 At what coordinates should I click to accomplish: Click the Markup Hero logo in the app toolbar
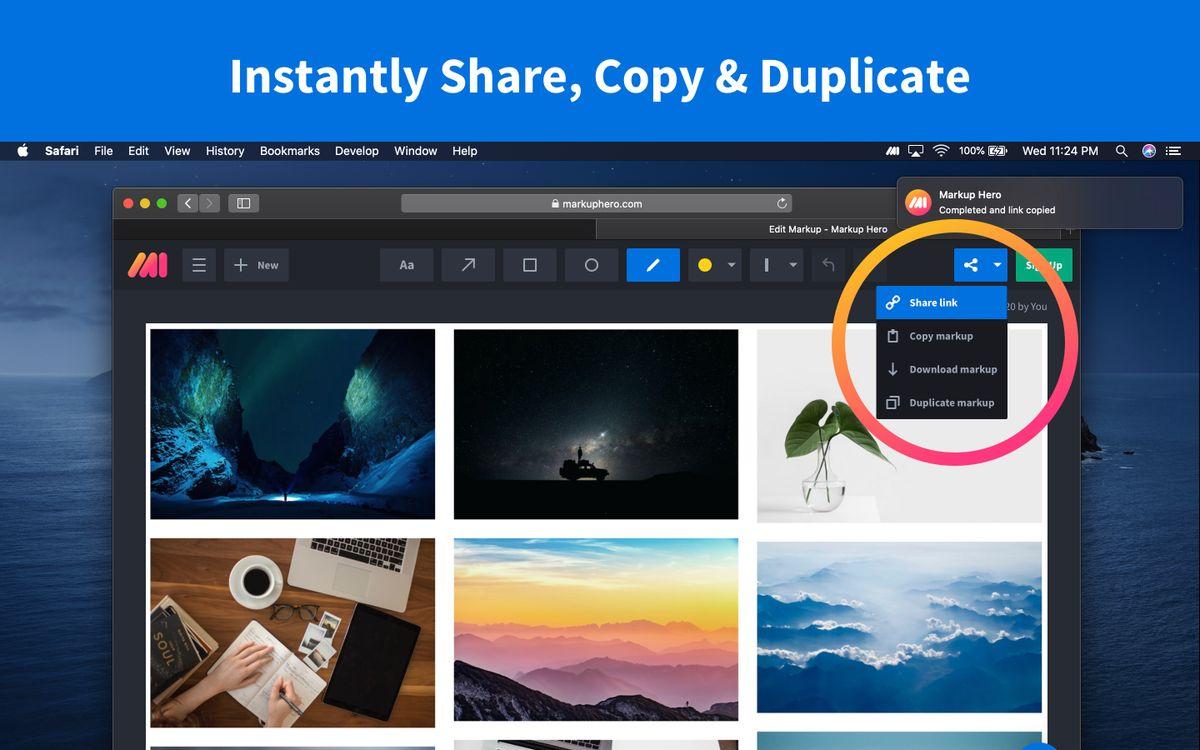pyautogui.click(x=147, y=265)
